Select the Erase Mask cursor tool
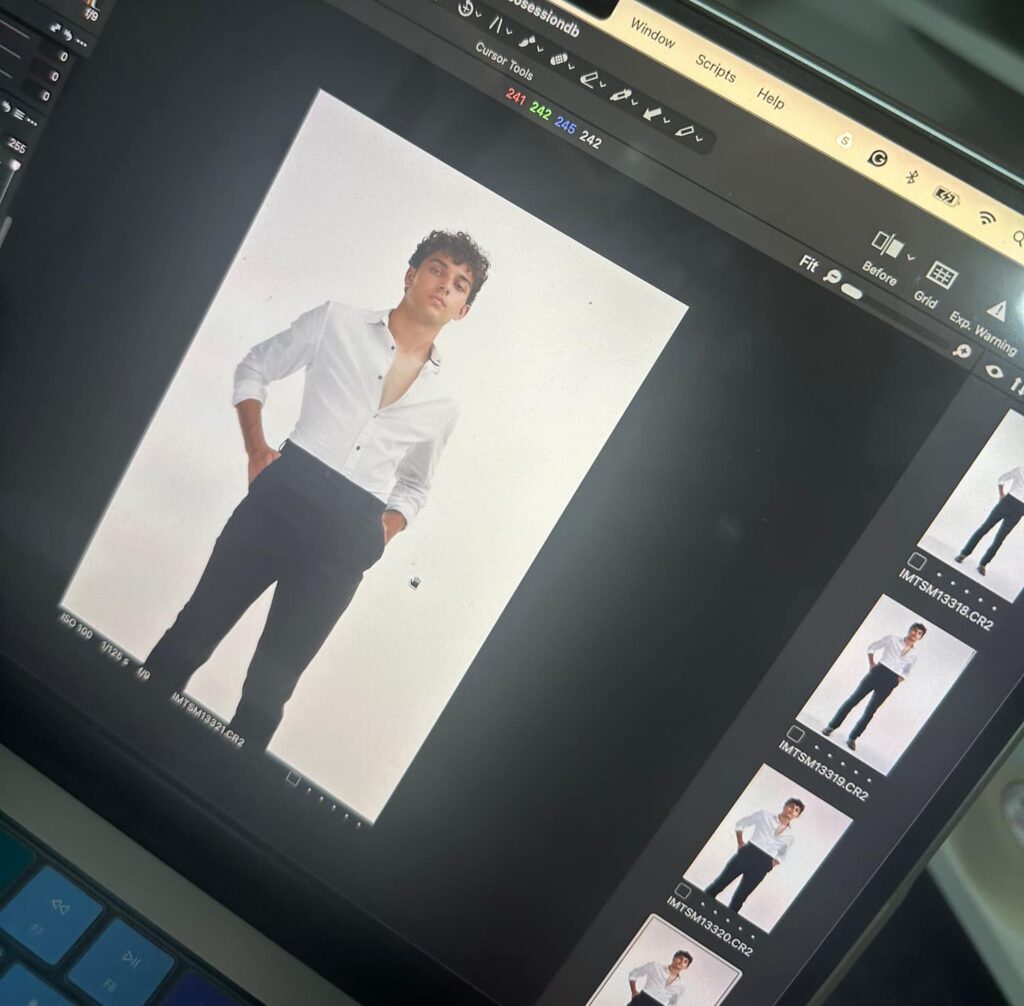 tap(558, 59)
